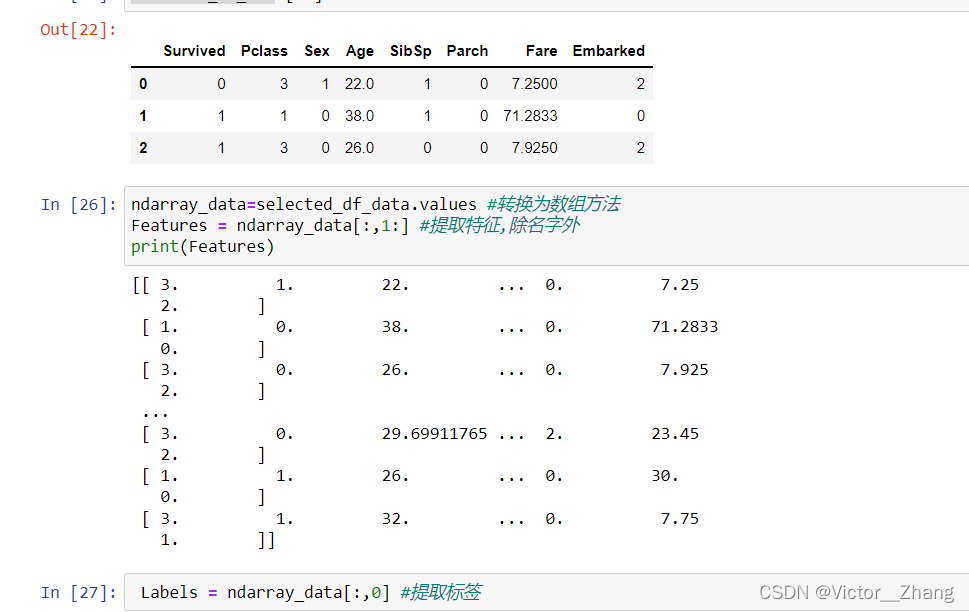Click the Pclass column header
The image size is (969, 612).
[264, 51]
